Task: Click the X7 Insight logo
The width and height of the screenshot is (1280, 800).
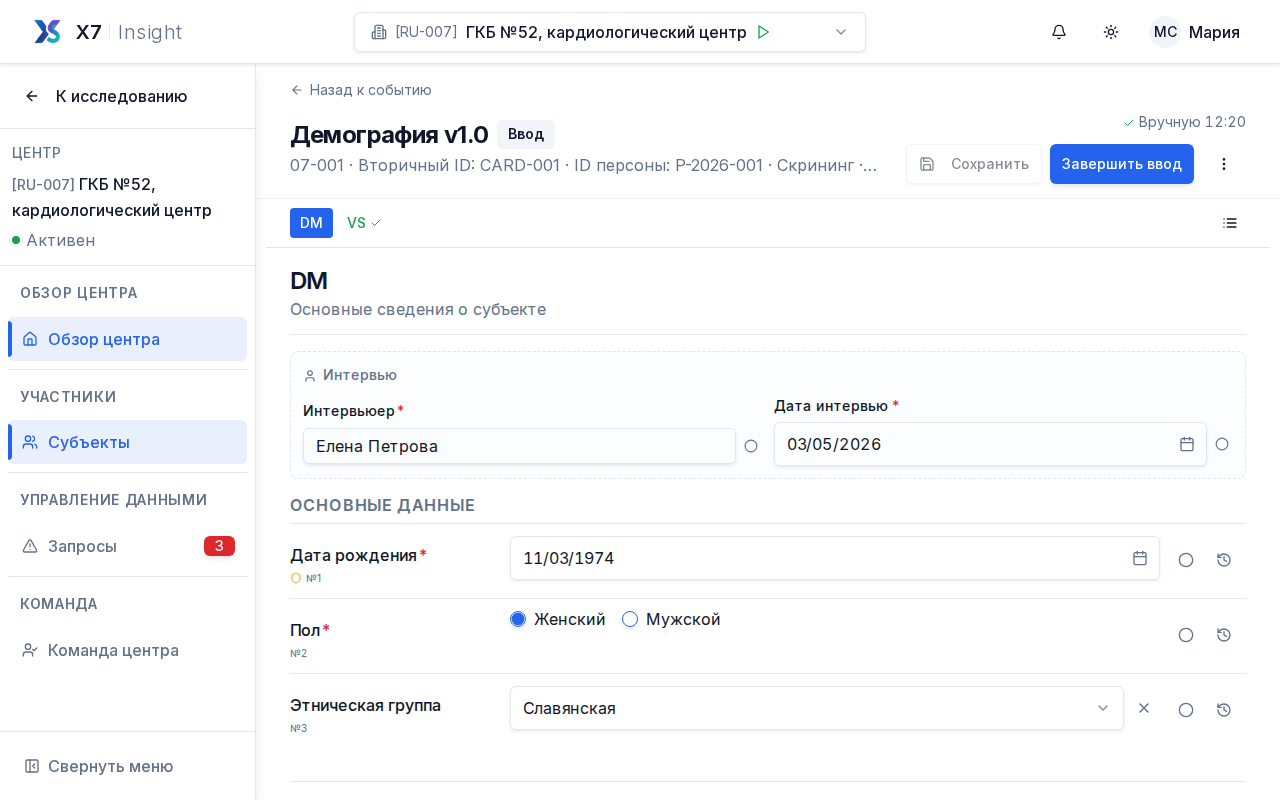Action: pos(107,32)
